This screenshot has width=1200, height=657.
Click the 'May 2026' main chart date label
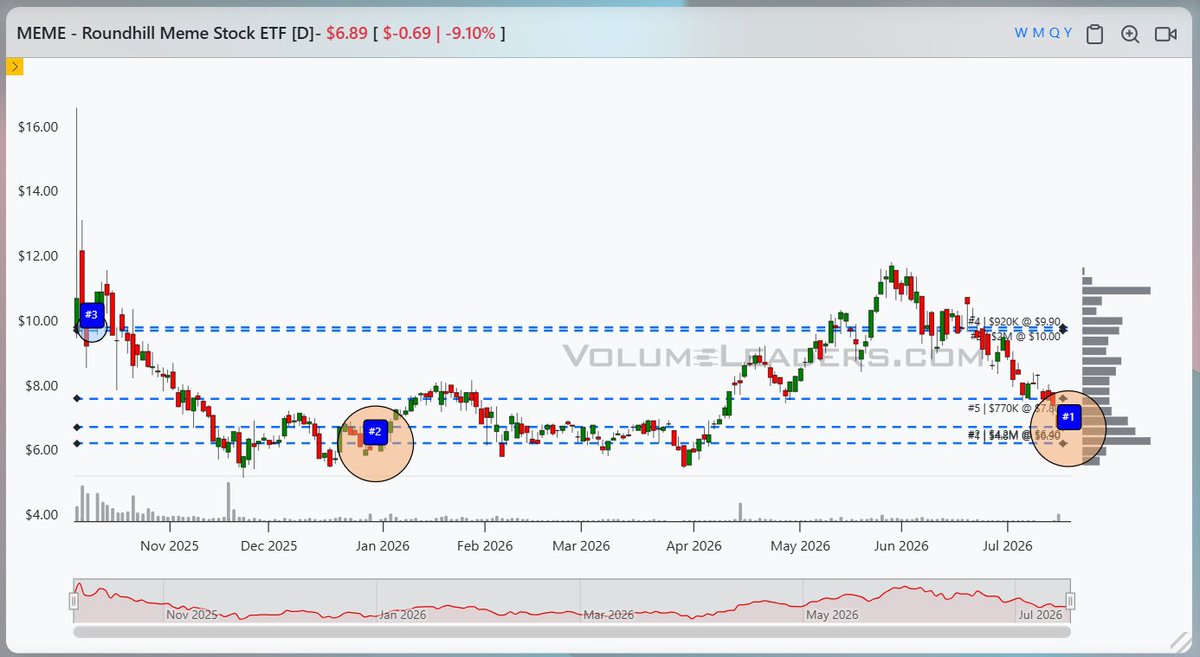point(801,546)
